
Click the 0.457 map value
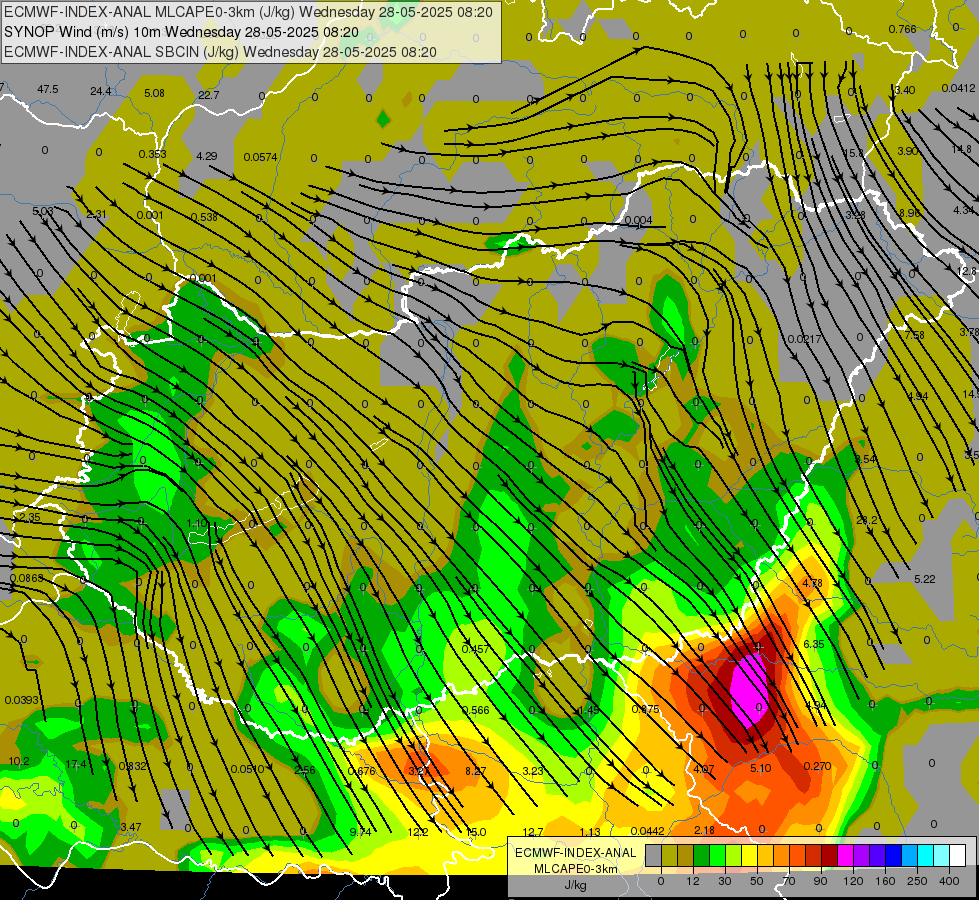click(475, 649)
